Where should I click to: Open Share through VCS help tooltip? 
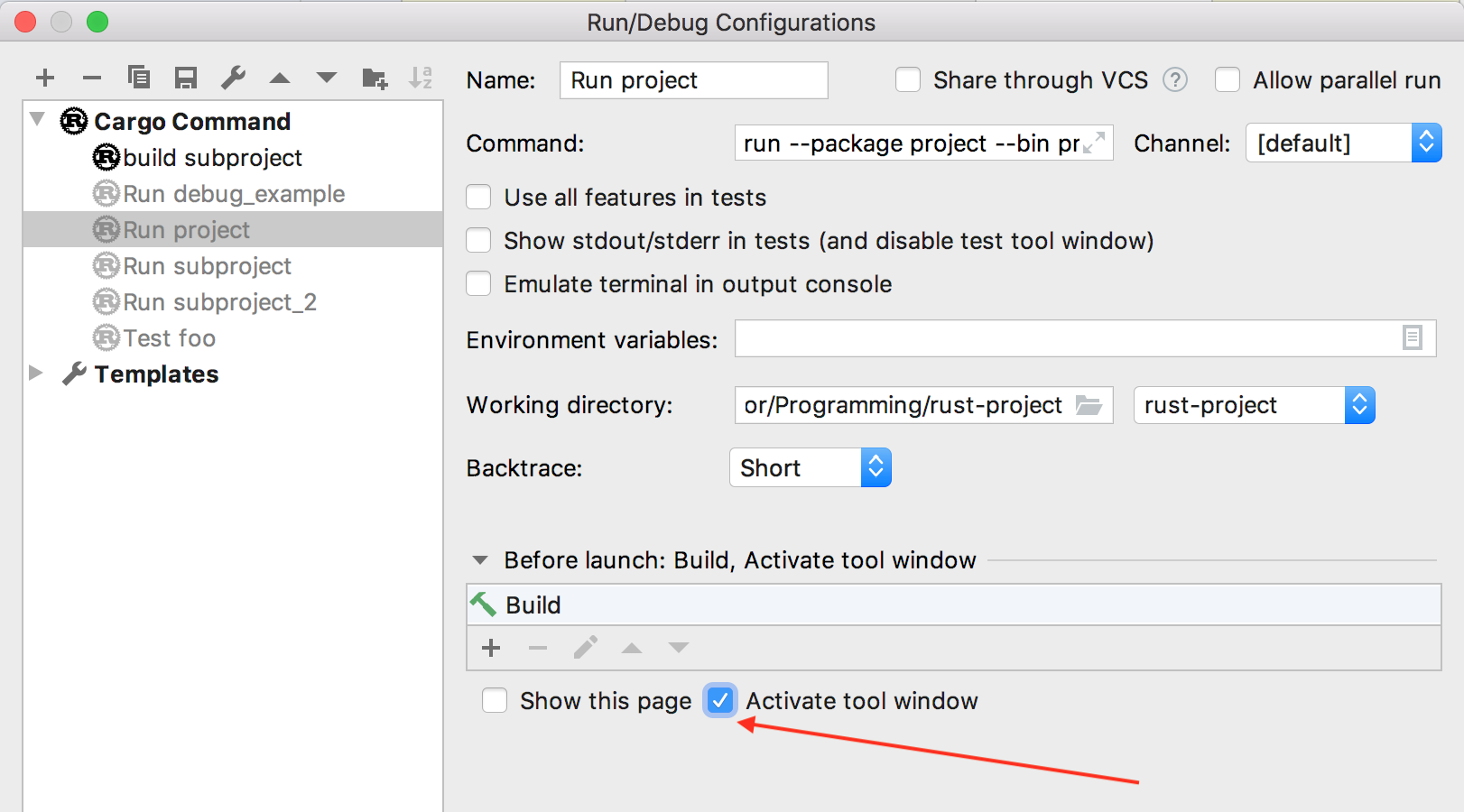coord(1175,79)
